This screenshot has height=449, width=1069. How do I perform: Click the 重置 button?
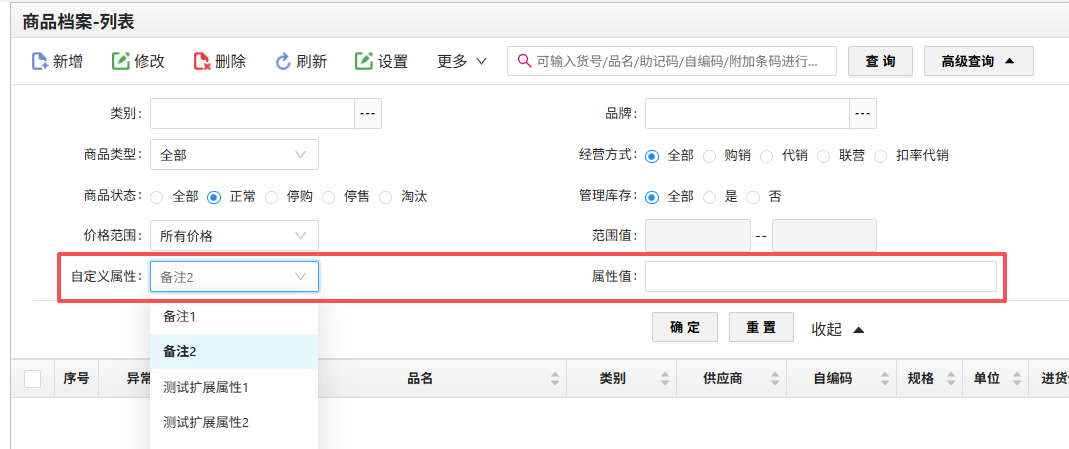[x=761, y=328]
